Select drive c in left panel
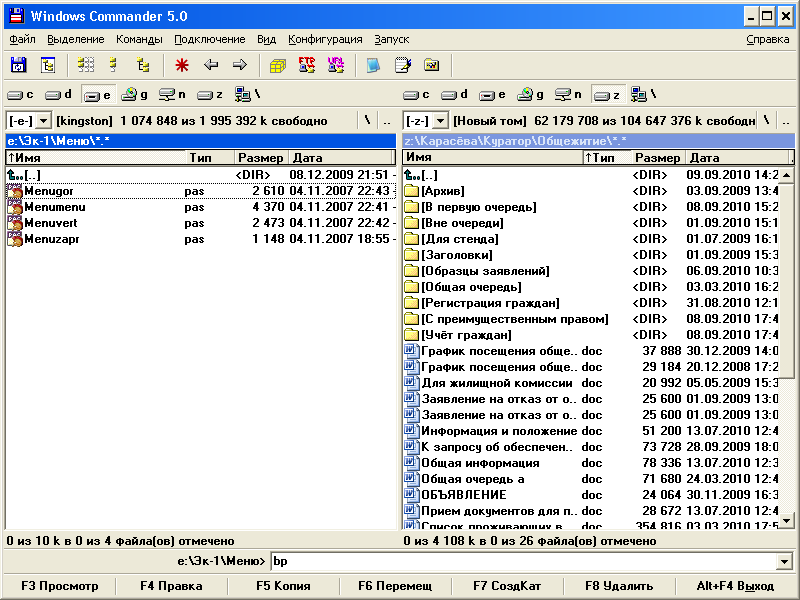The width and height of the screenshot is (800, 600). pos(20,94)
